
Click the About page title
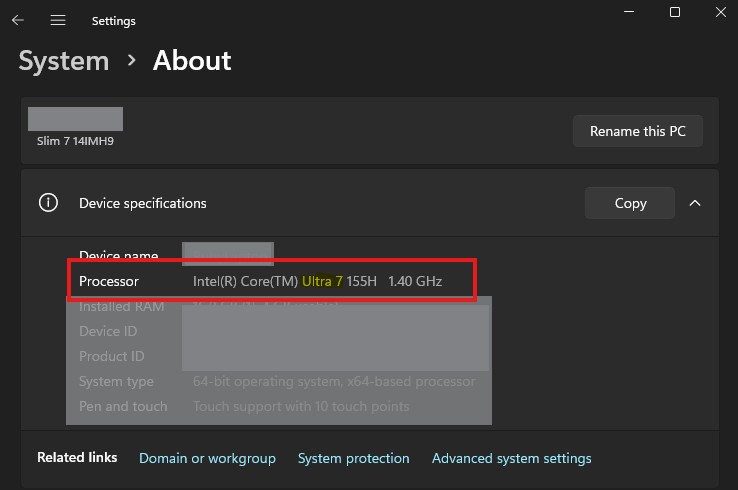click(192, 61)
